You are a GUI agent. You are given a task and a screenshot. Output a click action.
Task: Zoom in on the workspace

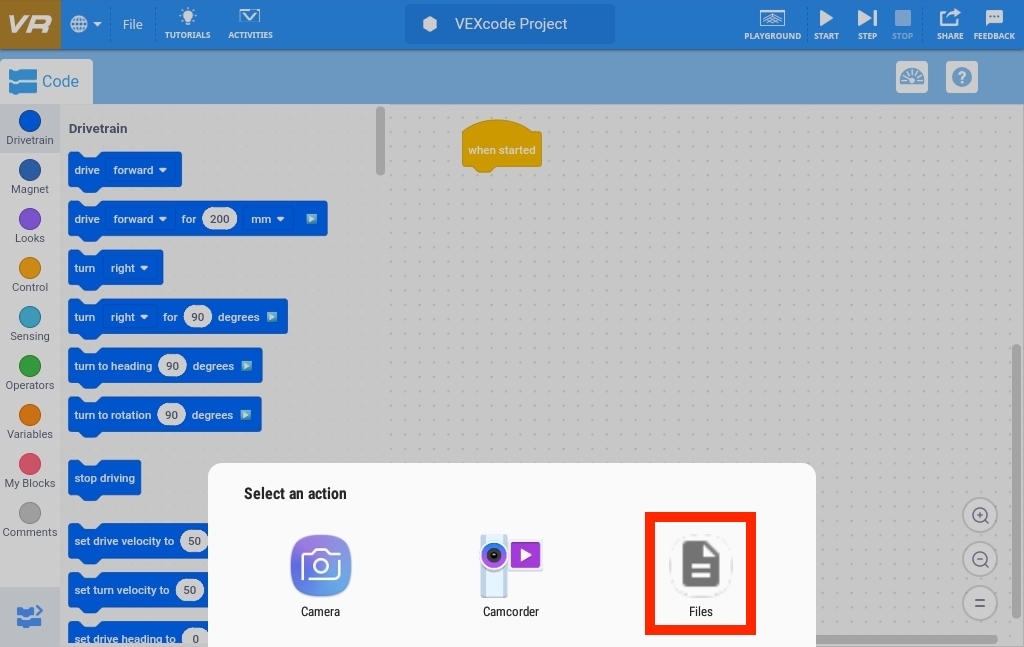click(980, 515)
